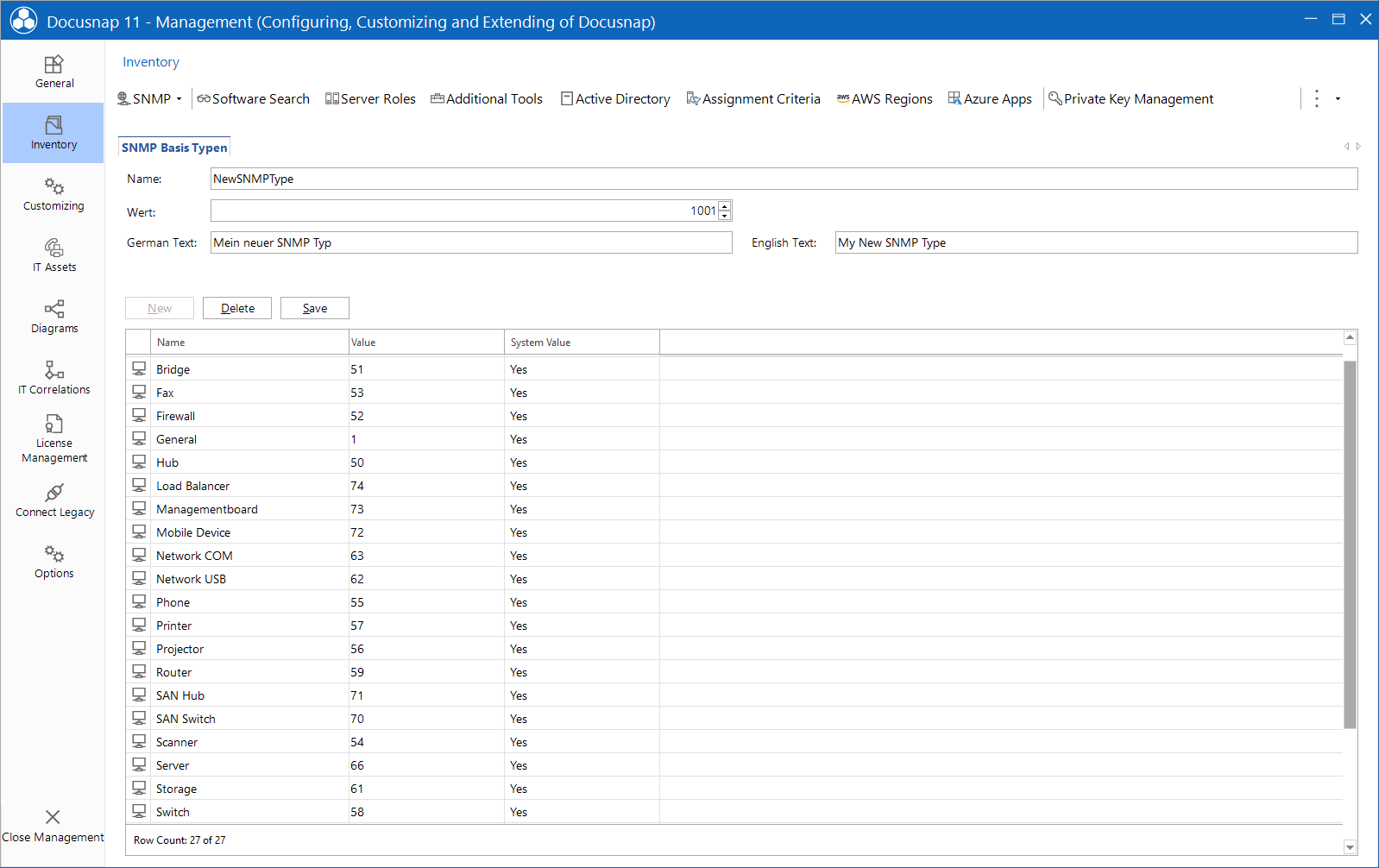Click Close Management X icon
1379x868 pixels.
pyautogui.click(x=53, y=817)
